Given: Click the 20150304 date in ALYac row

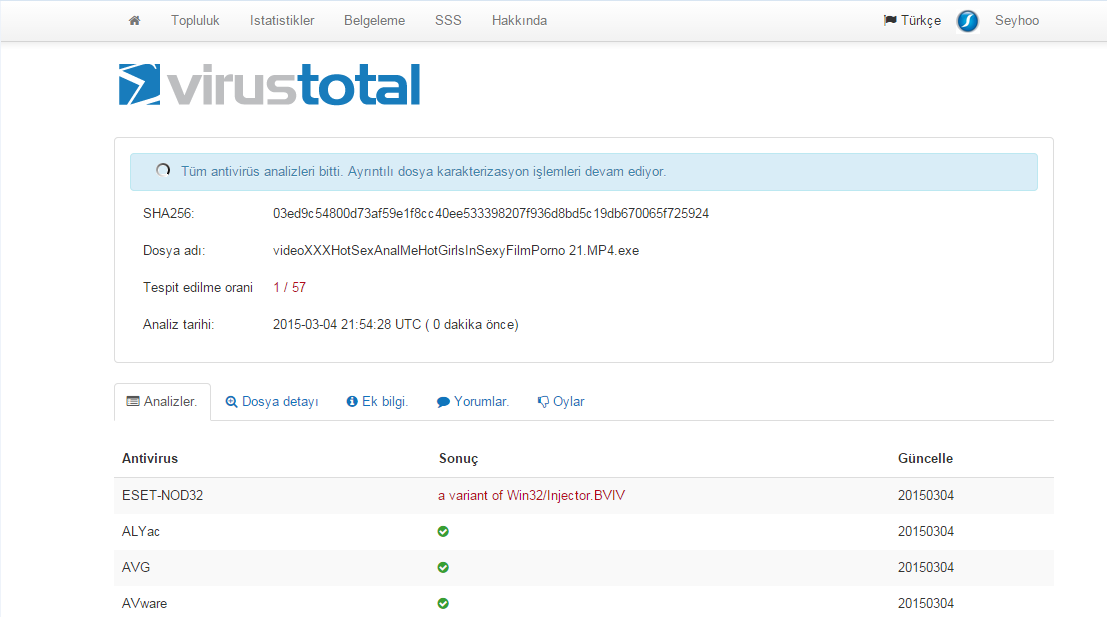Looking at the screenshot, I should click(926, 532).
